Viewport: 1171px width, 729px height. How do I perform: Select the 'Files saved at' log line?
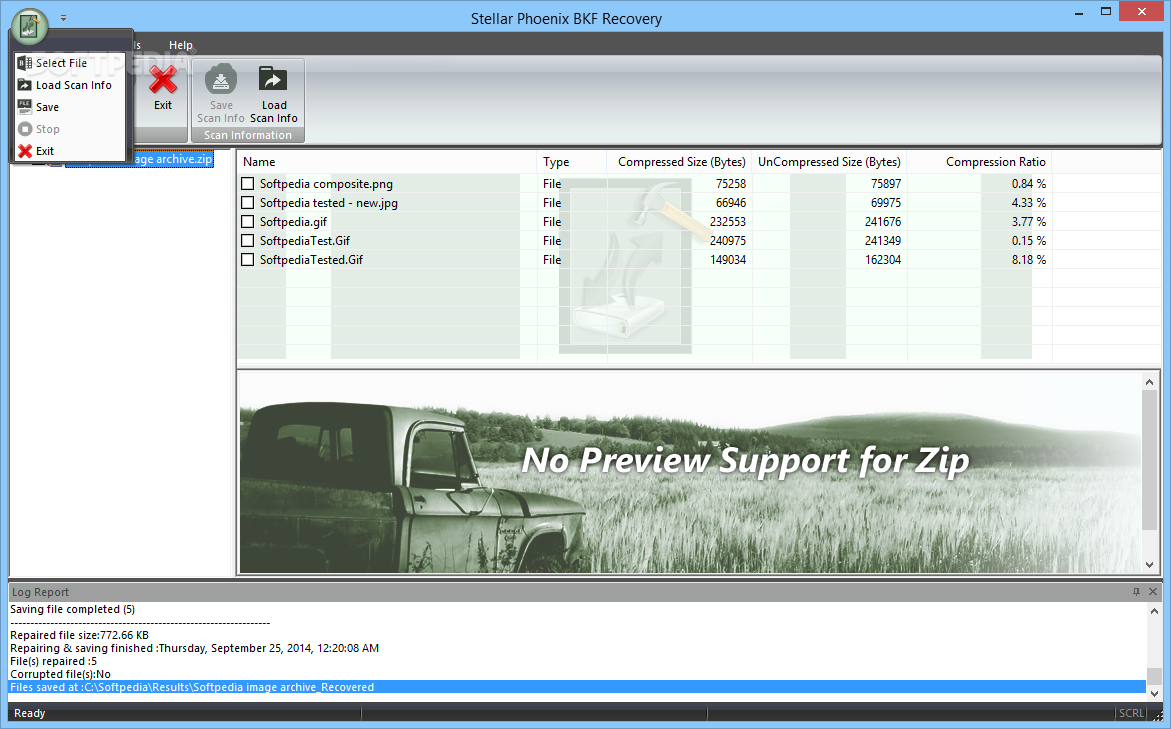[x=577, y=687]
